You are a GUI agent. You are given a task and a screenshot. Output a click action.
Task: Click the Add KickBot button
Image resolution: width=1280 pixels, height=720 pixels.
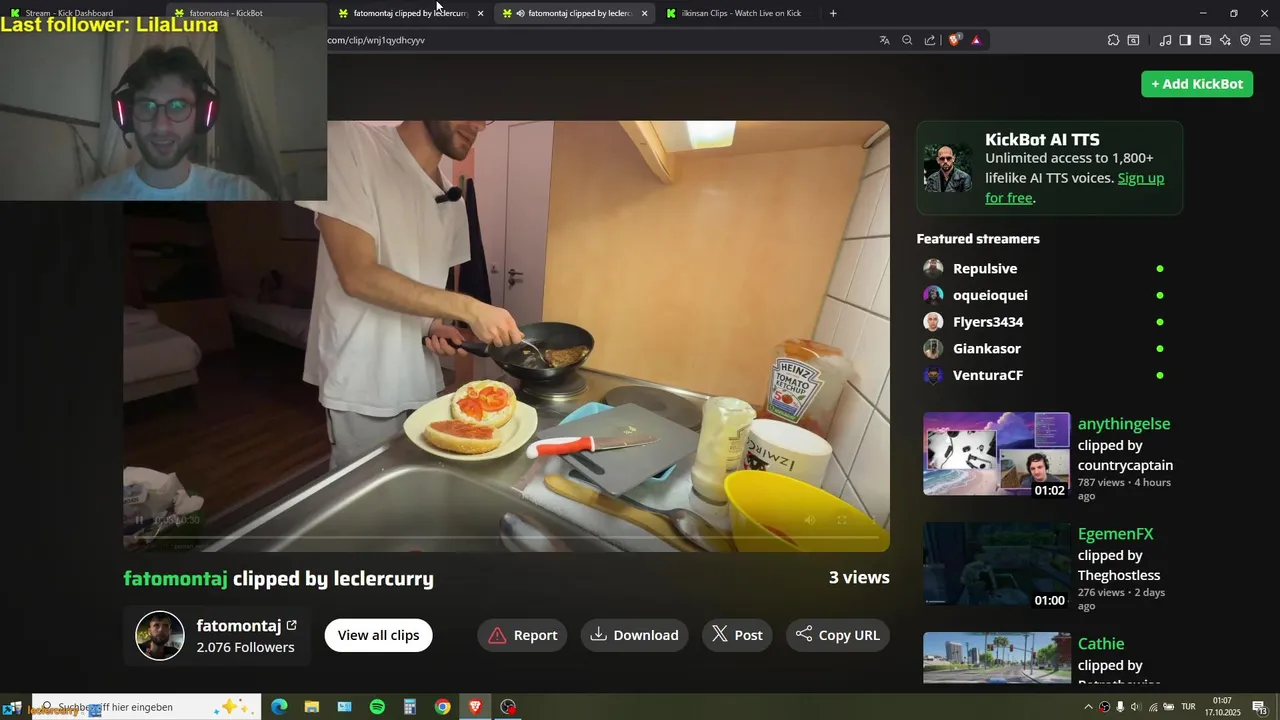1197,84
